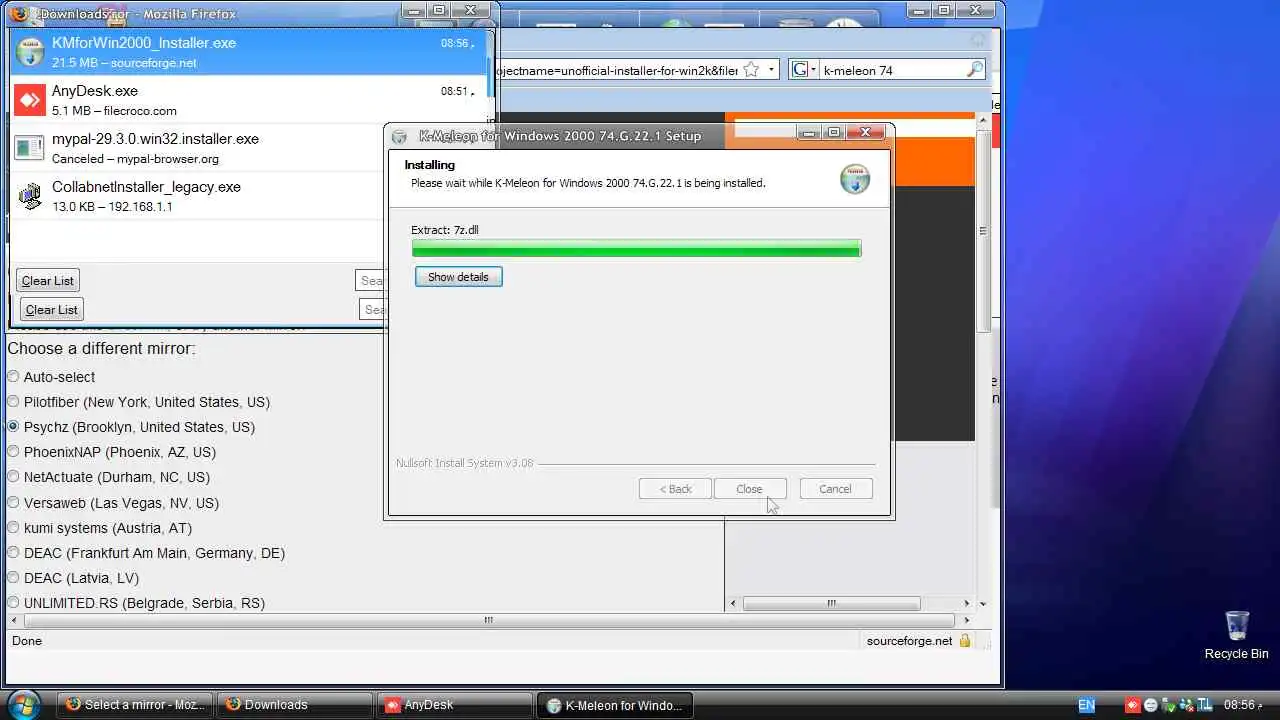Choose the NetActuate (Durham, NC) mirror
The height and width of the screenshot is (720, 1280).
pyautogui.click(x=13, y=477)
